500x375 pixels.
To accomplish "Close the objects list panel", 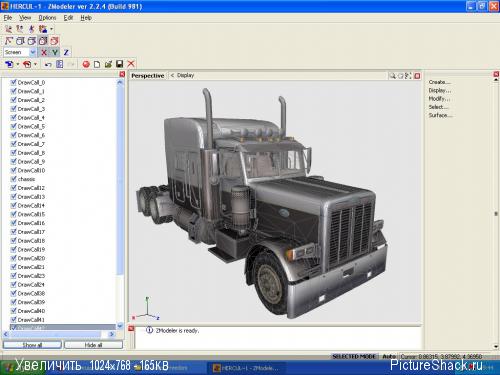I will (x=122, y=74).
